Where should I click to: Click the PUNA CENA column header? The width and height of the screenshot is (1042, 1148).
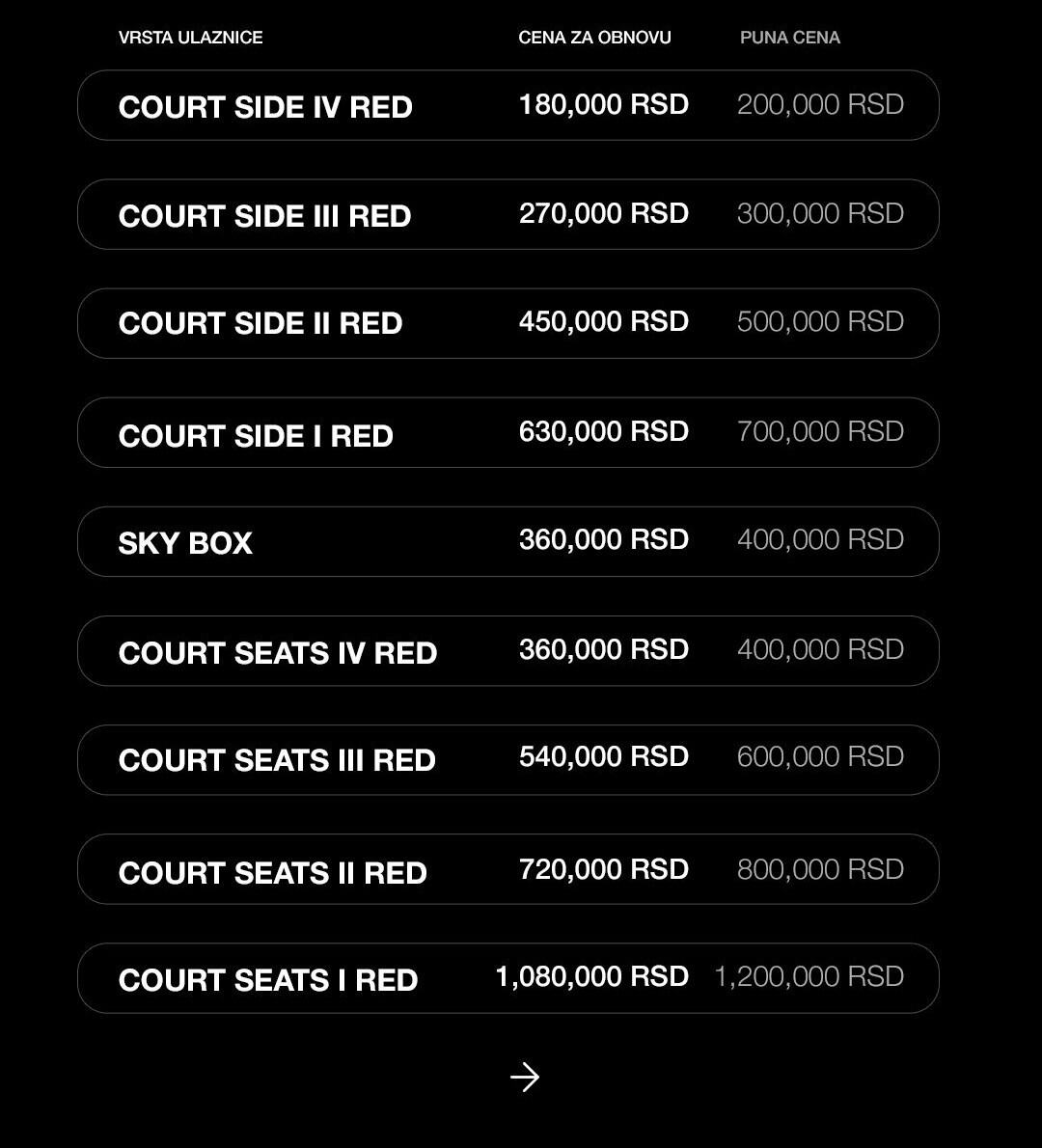pyautogui.click(x=790, y=38)
